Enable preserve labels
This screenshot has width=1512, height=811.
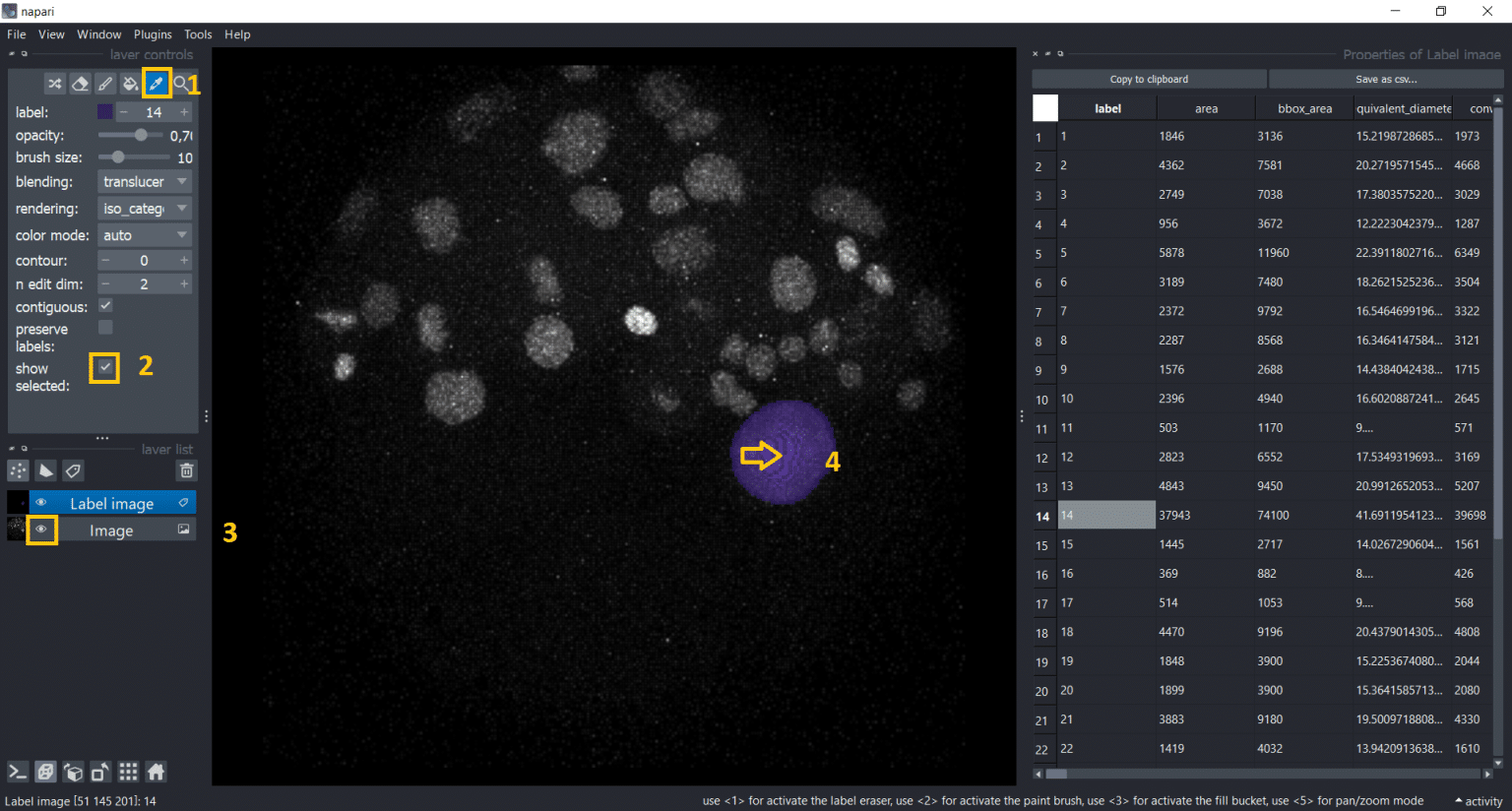[x=104, y=328]
